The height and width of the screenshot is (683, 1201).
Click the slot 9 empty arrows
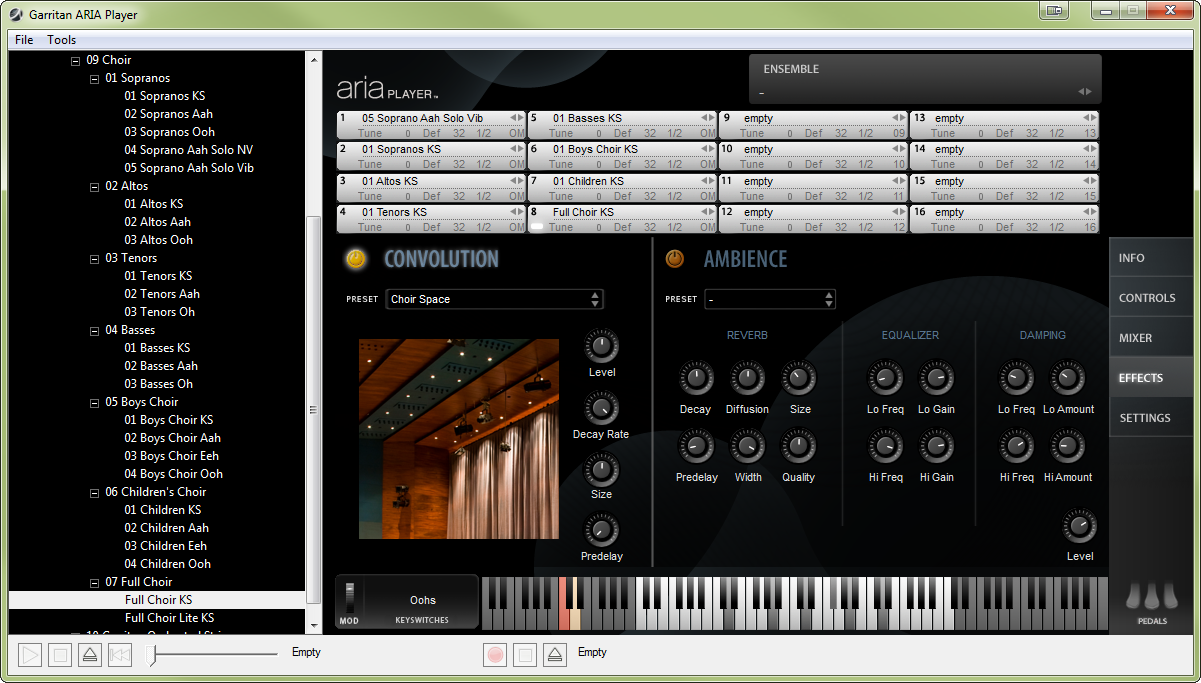898,118
